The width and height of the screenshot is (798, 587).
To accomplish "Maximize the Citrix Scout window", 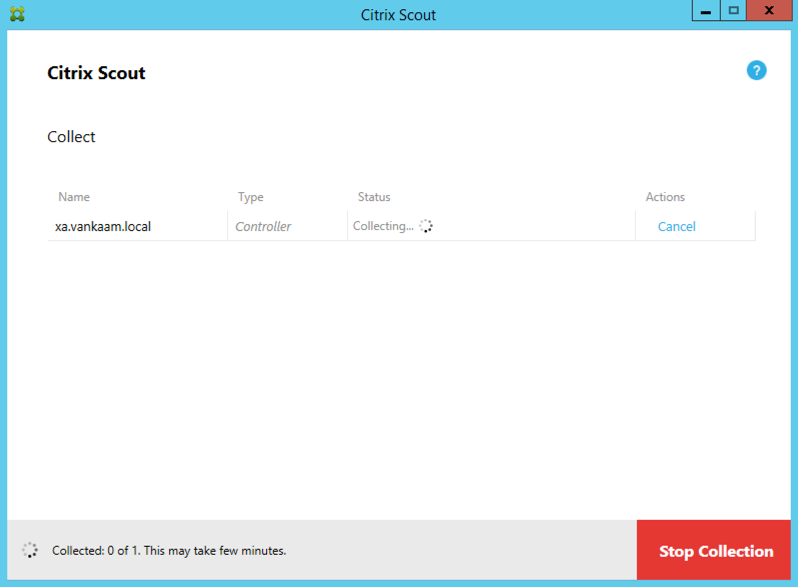I will [x=733, y=11].
